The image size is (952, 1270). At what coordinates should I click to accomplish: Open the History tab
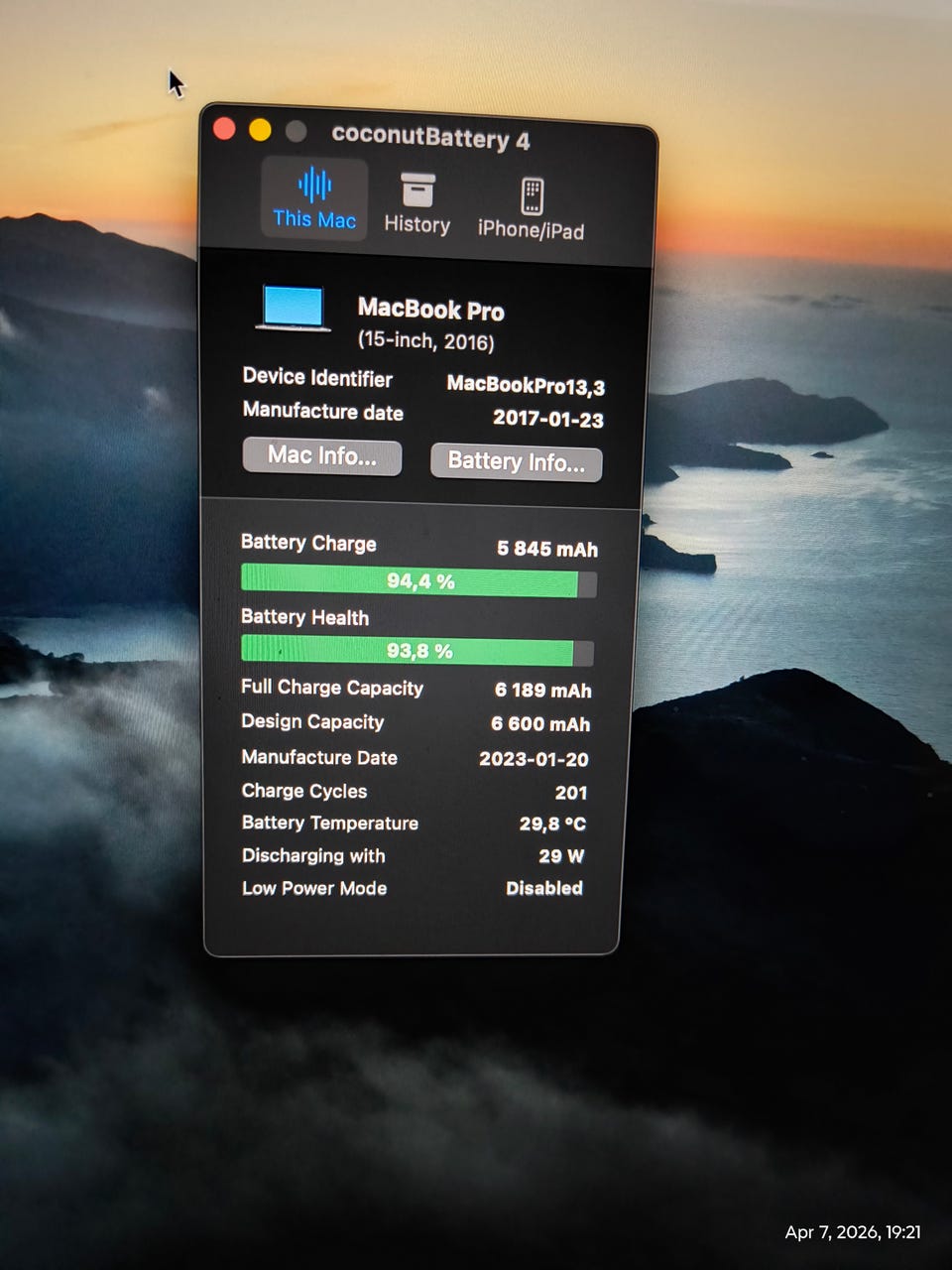coord(417,204)
